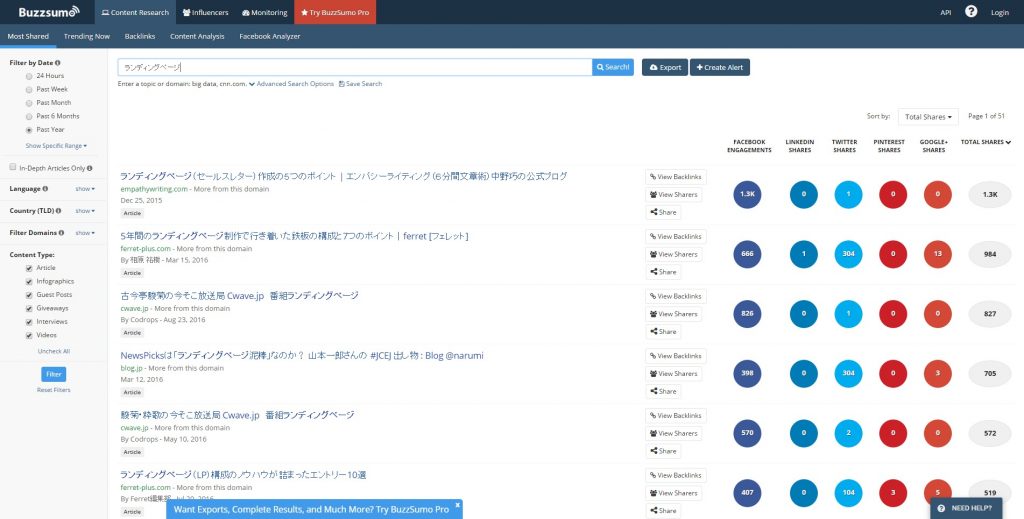Click Uncheck All link

tap(54, 351)
